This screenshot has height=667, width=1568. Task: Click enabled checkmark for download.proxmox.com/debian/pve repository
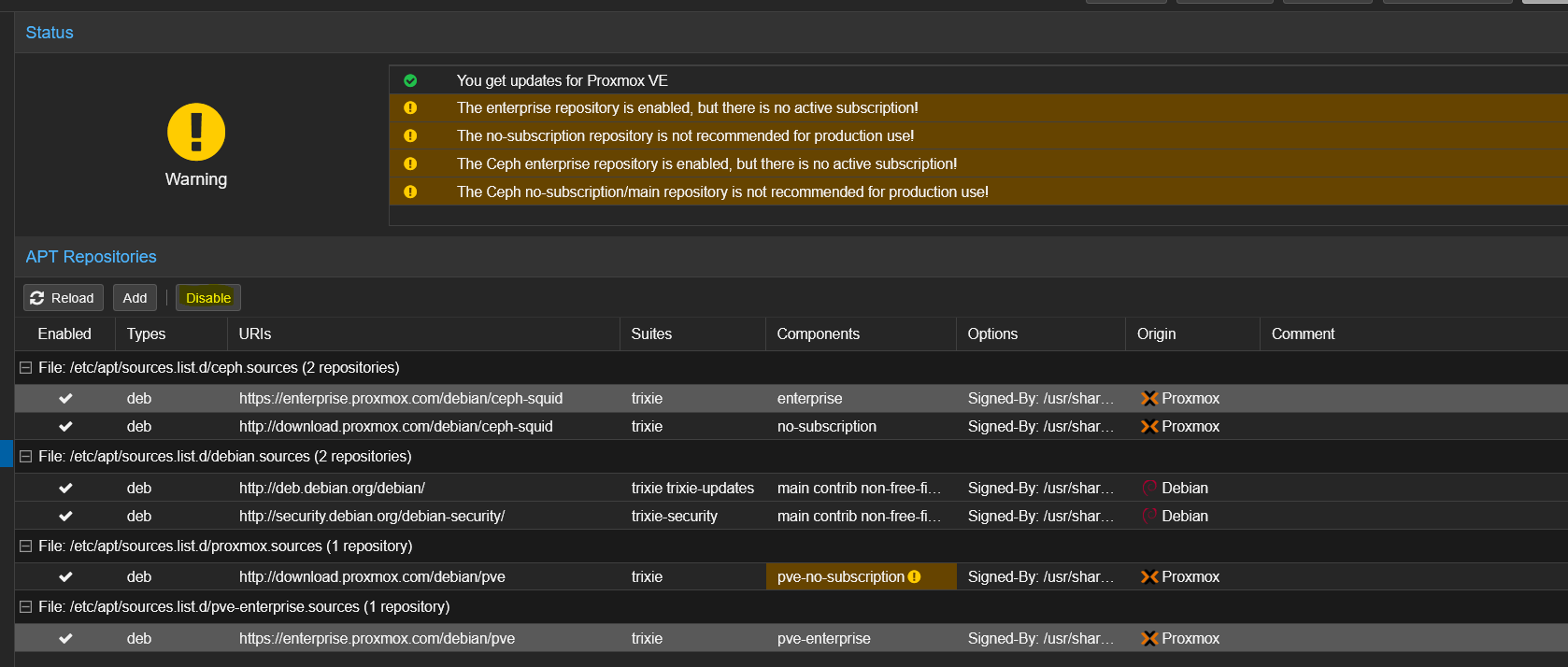65,576
